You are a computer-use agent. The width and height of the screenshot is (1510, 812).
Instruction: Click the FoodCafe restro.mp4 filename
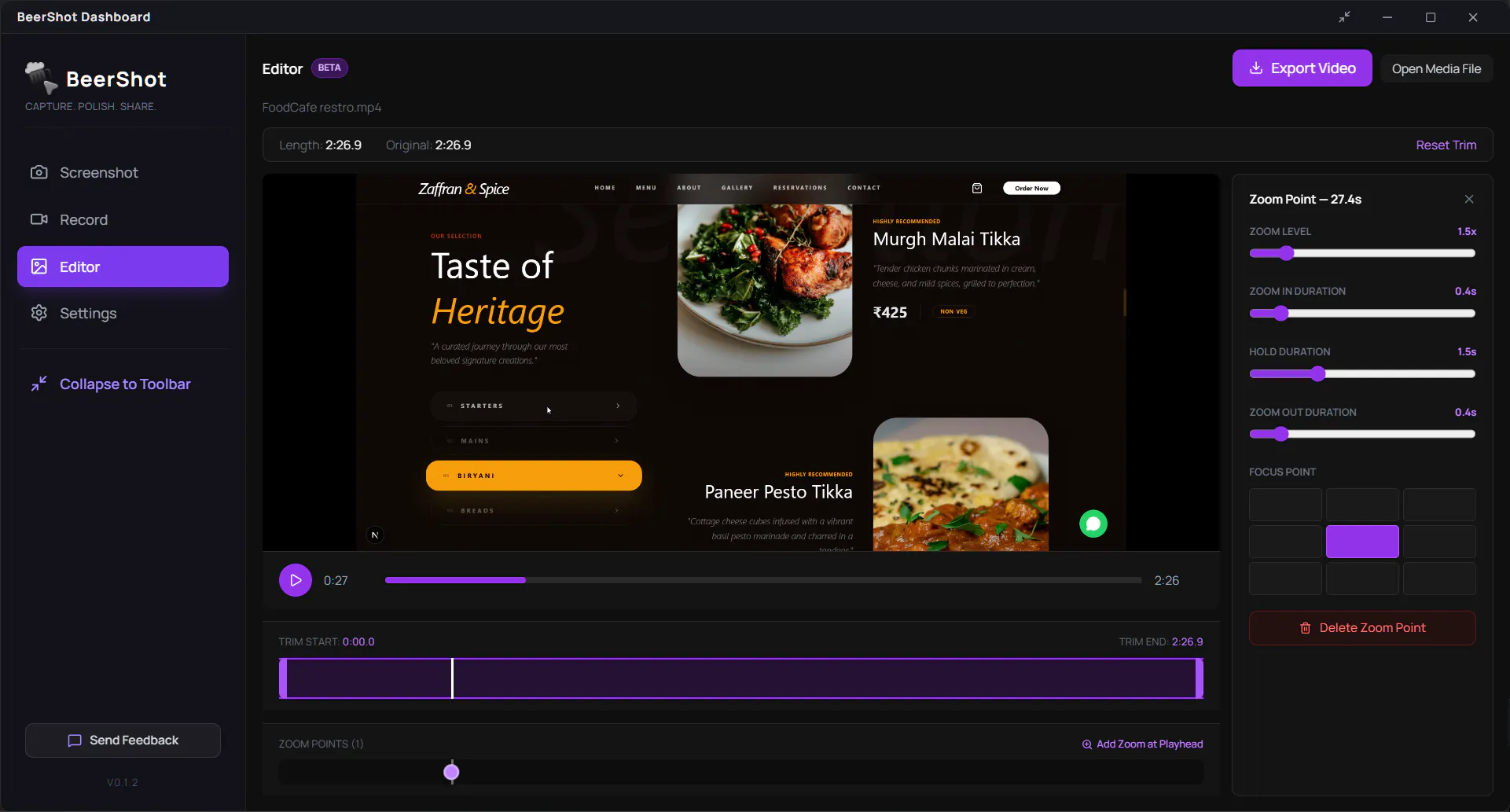tap(321, 108)
